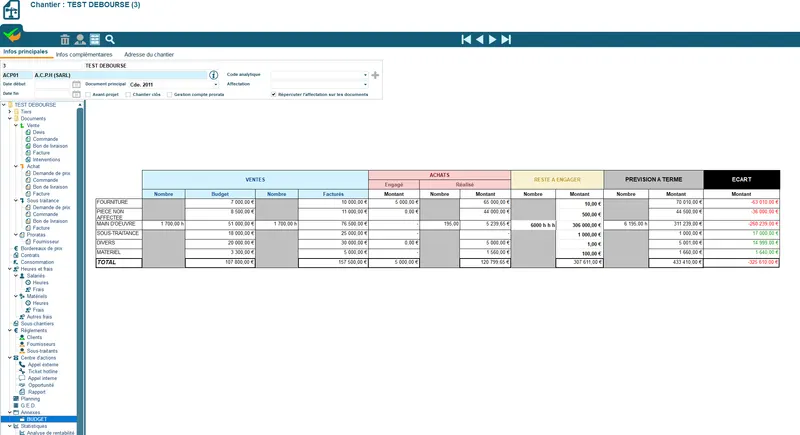The image size is (800, 435).
Task: Toggle the Gestion compte prorata checkbox
Action: [169, 94]
